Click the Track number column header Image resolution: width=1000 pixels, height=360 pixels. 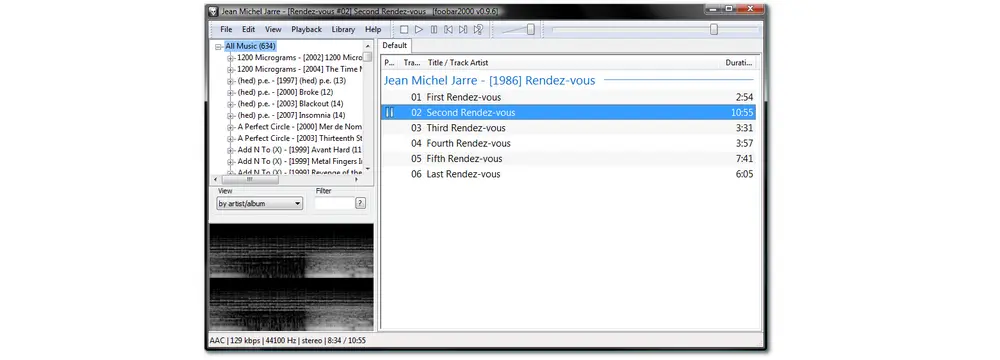[x=413, y=63]
